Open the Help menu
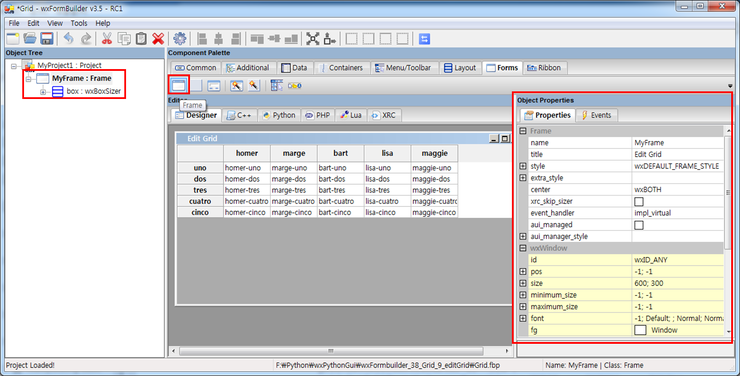This screenshot has height=376, width=740. click(x=103, y=23)
